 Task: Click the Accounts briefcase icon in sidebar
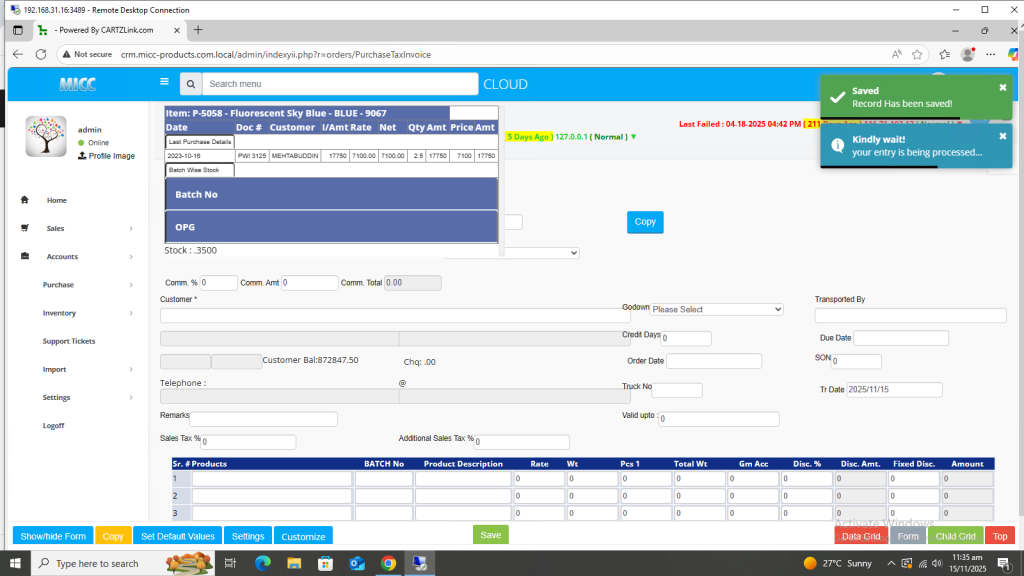coord(24,256)
